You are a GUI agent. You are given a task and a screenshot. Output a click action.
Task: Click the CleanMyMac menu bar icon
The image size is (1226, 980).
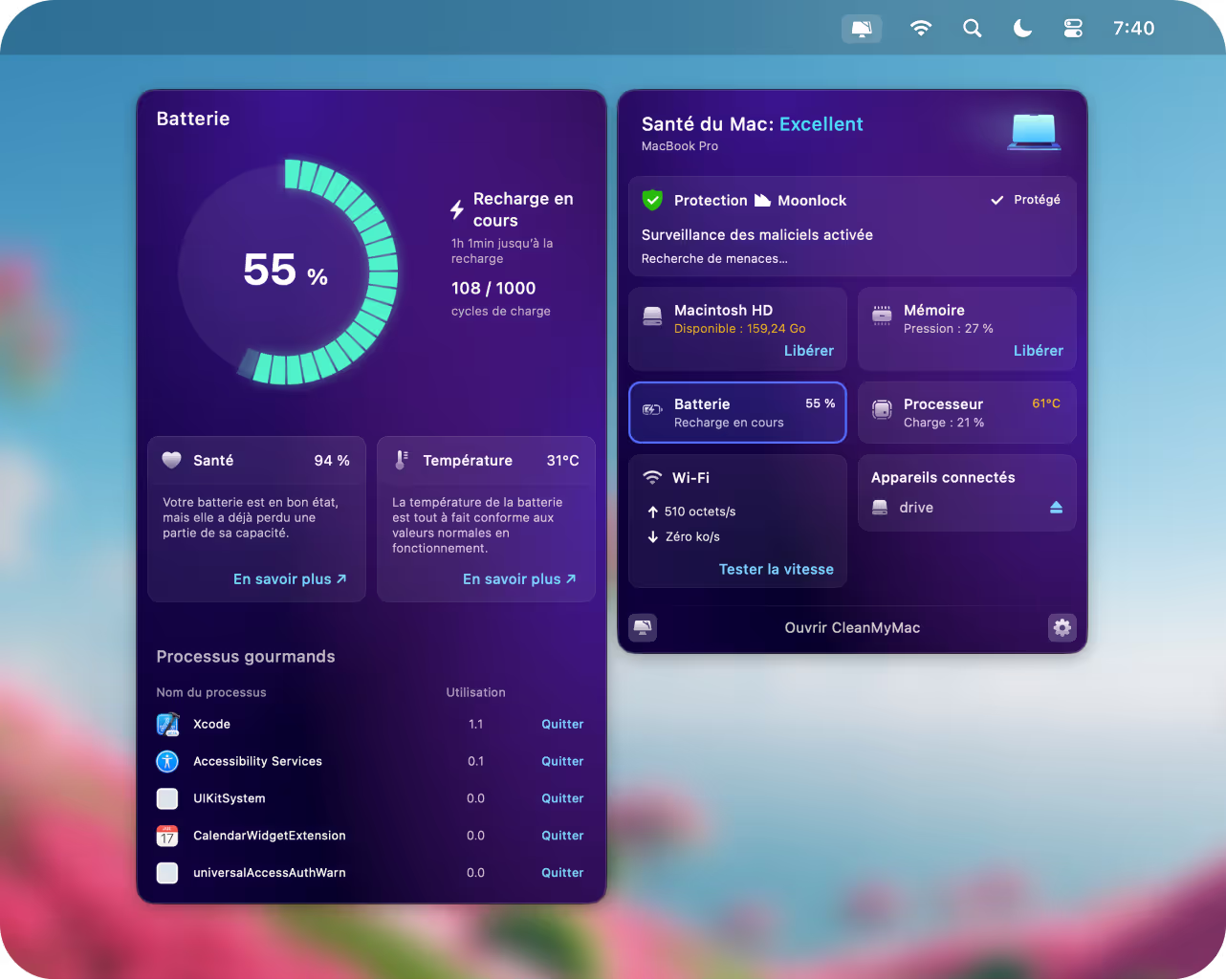click(862, 29)
